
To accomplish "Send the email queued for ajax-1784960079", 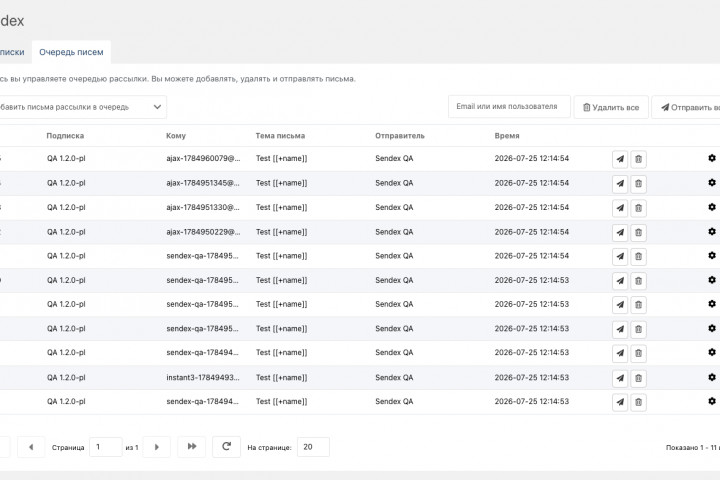I will (620, 159).
